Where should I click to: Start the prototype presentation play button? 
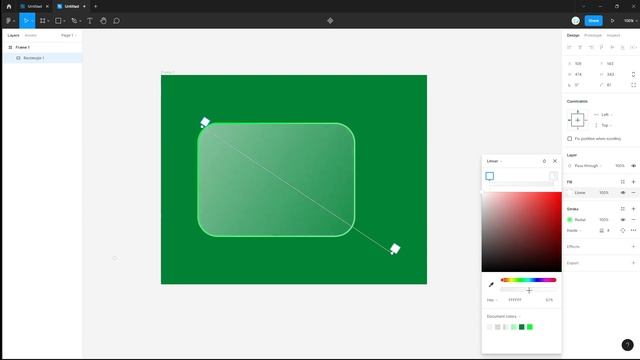point(612,20)
